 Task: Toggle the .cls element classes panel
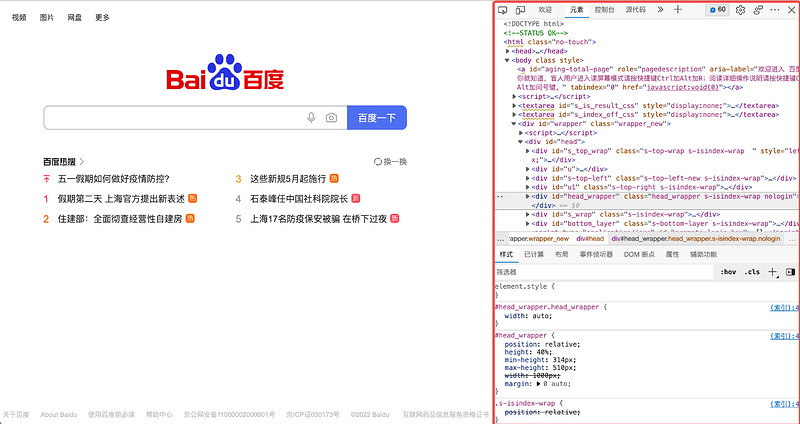[752, 272]
